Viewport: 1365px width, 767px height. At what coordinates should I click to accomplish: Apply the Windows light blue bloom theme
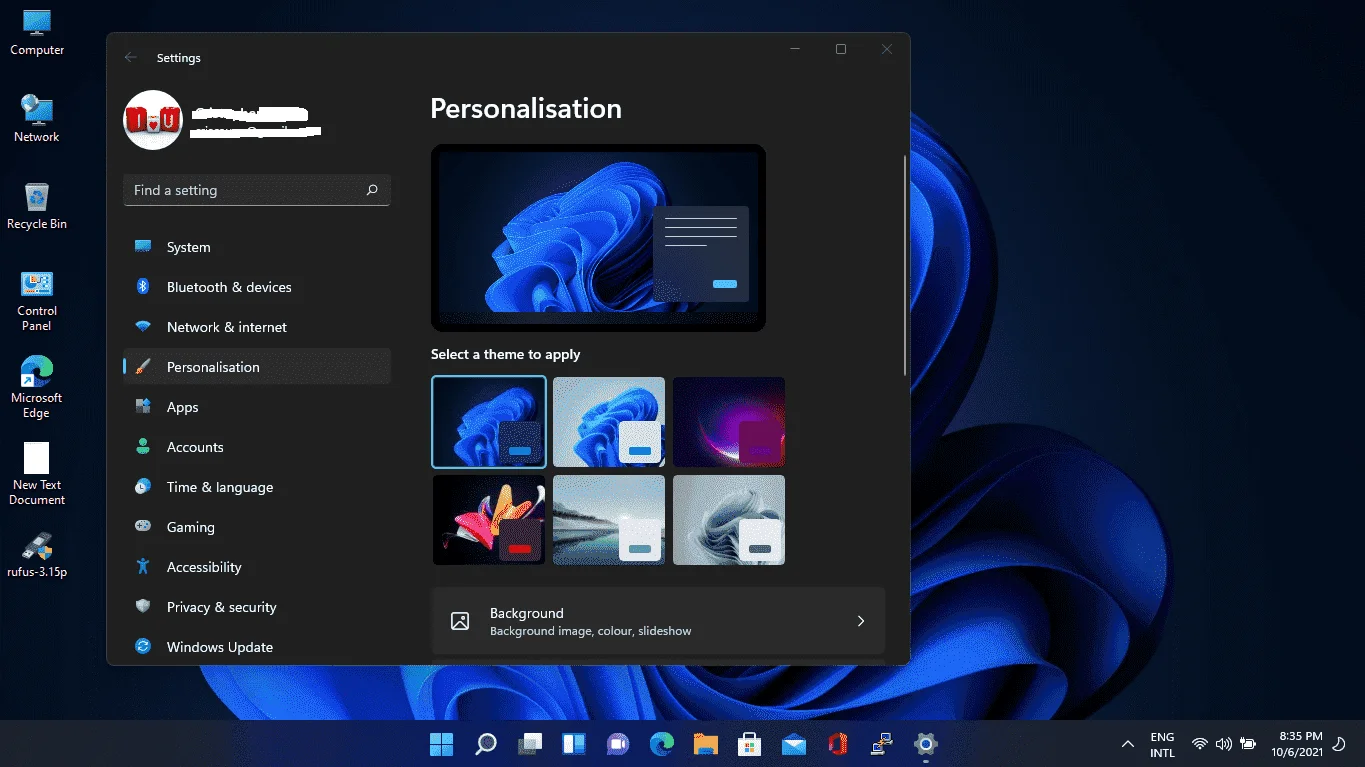pos(609,422)
